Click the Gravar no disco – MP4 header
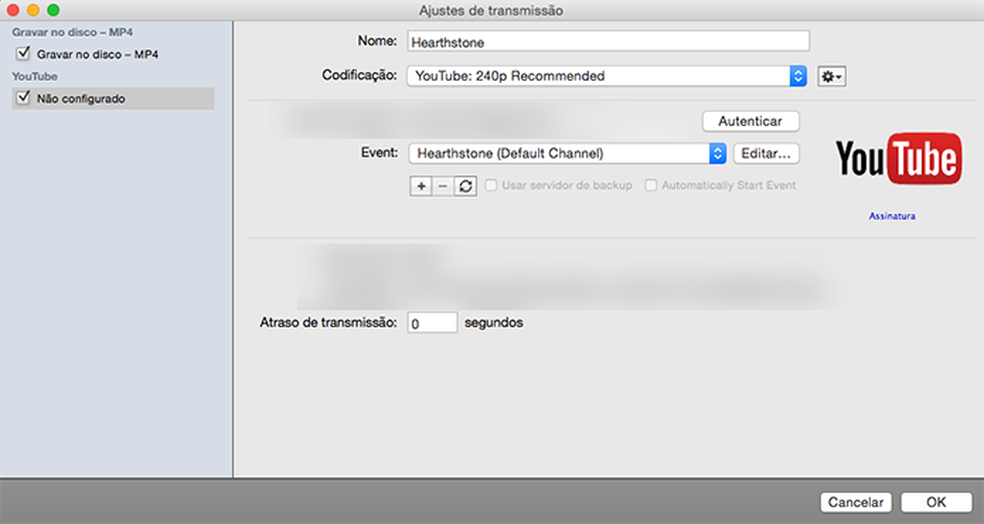Viewport: 984px width, 524px height. point(72,32)
